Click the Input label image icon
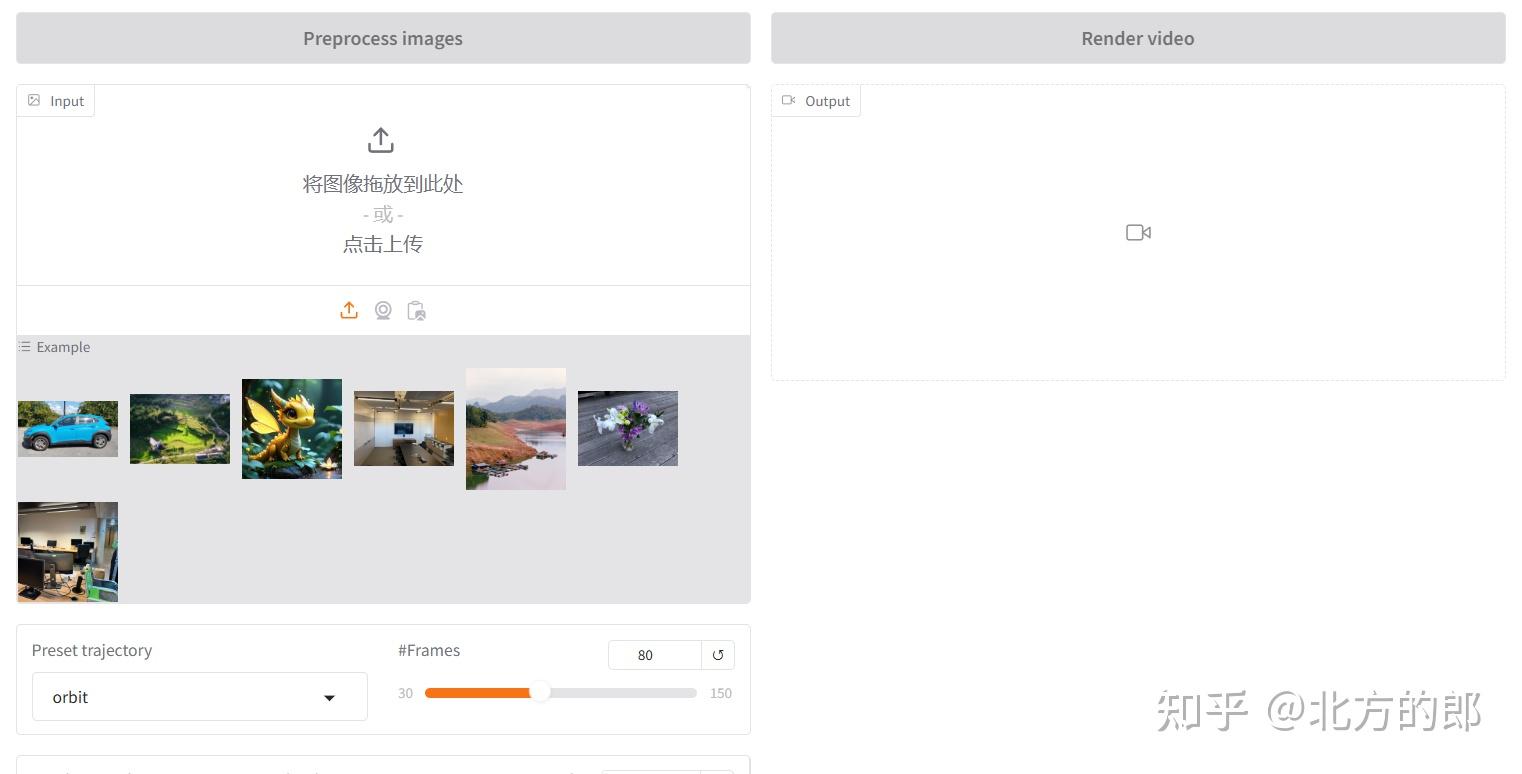This screenshot has width=1522, height=774. pos(34,101)
